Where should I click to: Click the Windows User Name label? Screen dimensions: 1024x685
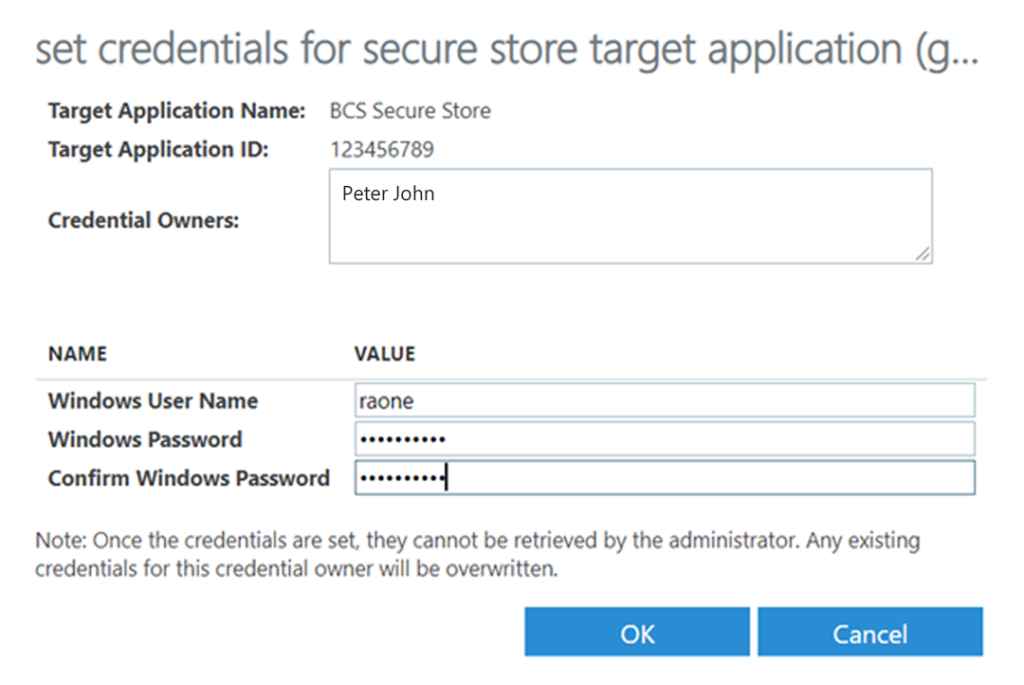153,401
